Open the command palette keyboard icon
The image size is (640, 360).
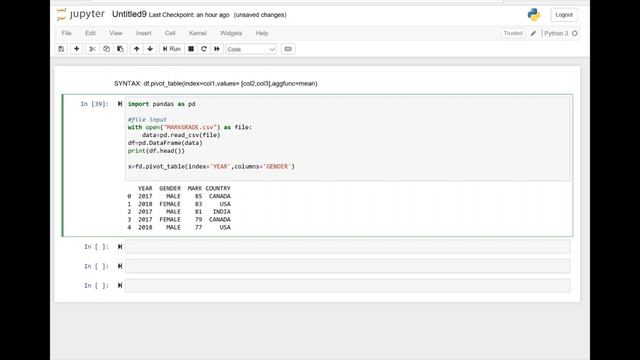288,49
